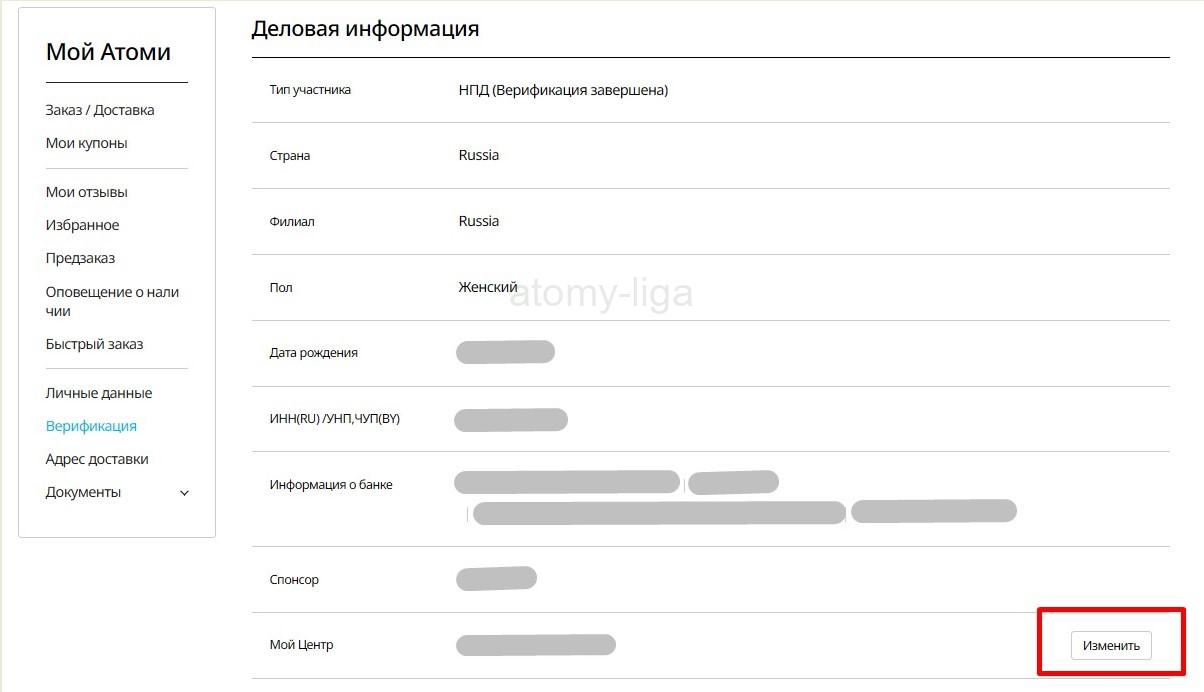
Task: Open Оповещение о наличии link
Action: click(112, 301)
